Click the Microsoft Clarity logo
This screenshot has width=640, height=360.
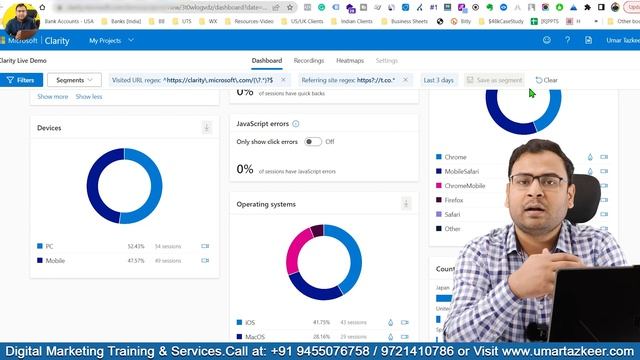(35, 40)
